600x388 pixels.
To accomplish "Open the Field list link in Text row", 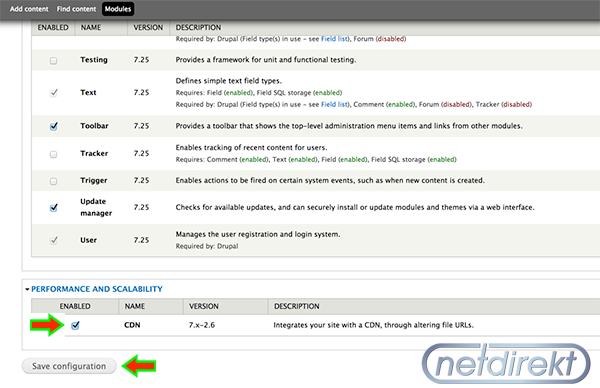I will (334, 104).
